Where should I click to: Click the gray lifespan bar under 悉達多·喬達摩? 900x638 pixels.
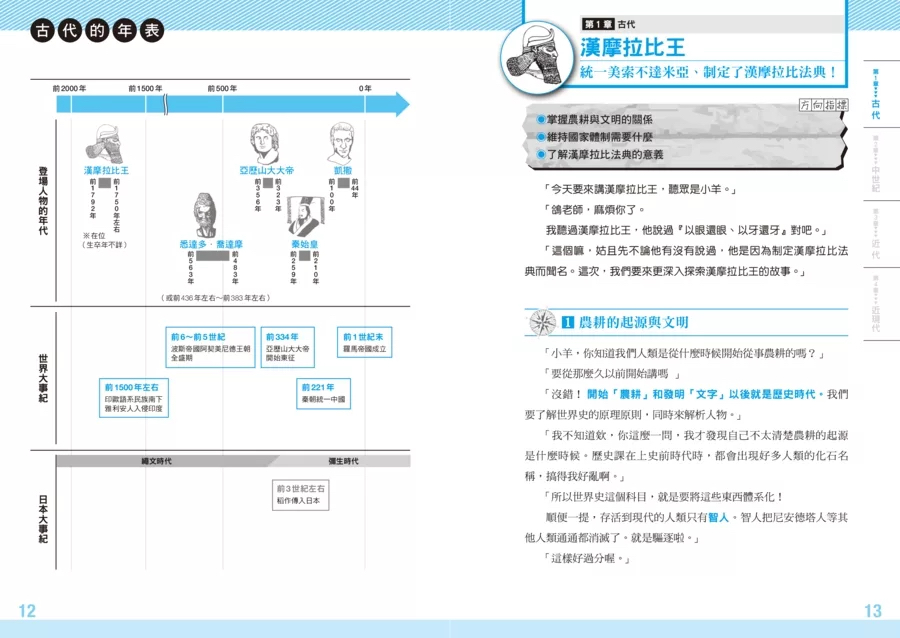click(212, 255)
